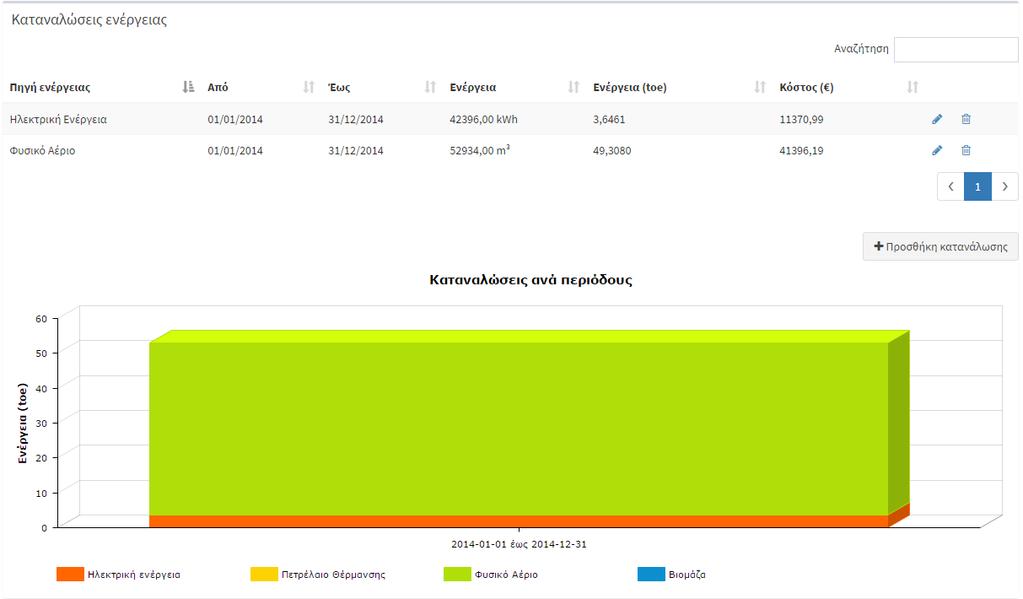Screen dimensions: 1023x599
Task: Click Ηλεκτρική ενέργεια legend label
Action: click(134, 575)
